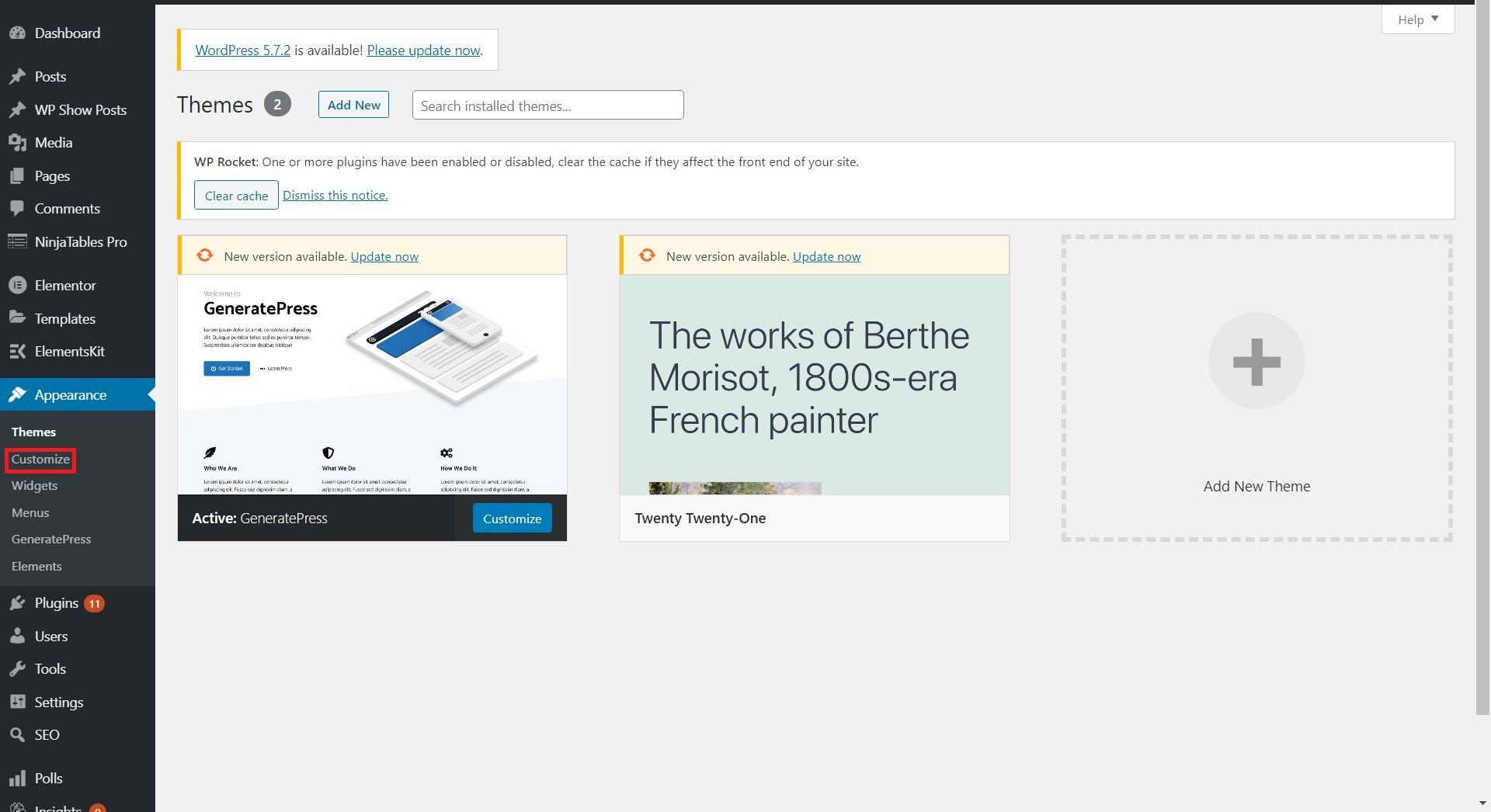Update GeneratePress theme via Update now

(384, 257)
